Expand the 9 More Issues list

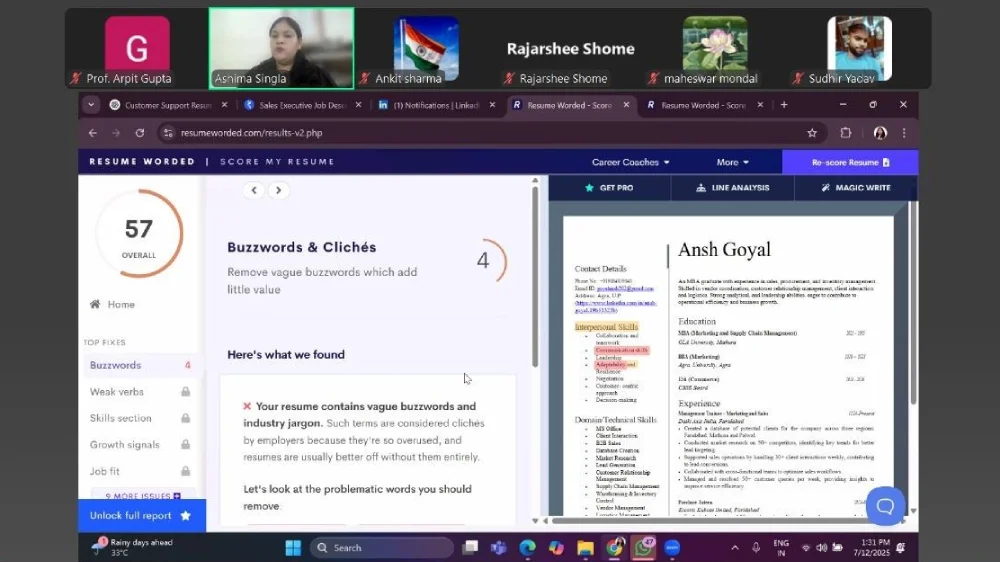[x=142, y=495]
